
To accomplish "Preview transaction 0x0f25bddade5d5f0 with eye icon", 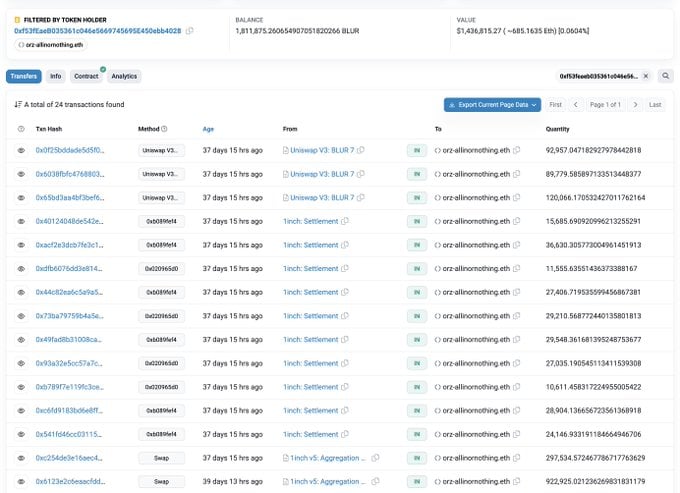I will tap(21, 150).
